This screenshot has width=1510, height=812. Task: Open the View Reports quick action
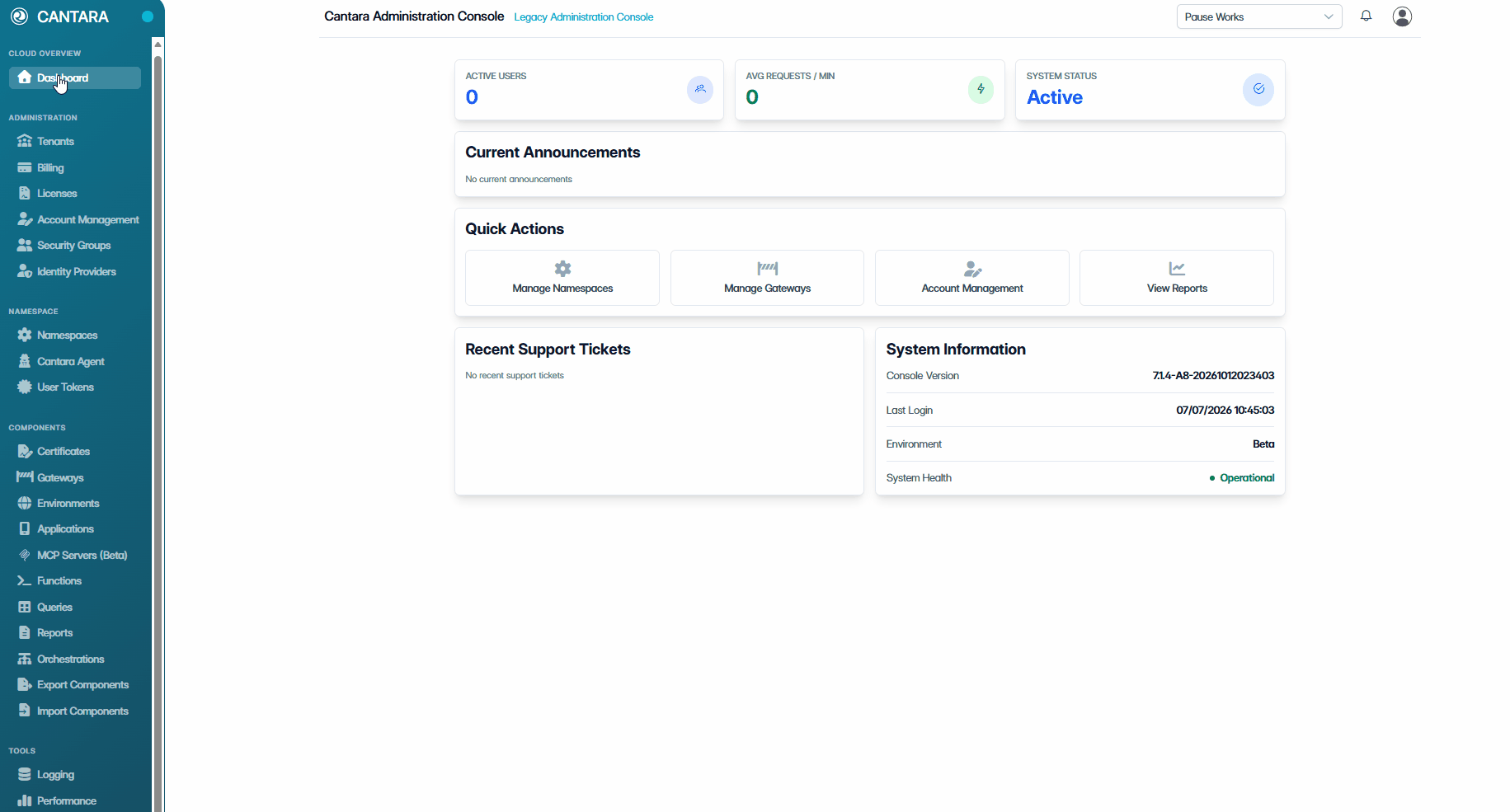pos(1177,278)
